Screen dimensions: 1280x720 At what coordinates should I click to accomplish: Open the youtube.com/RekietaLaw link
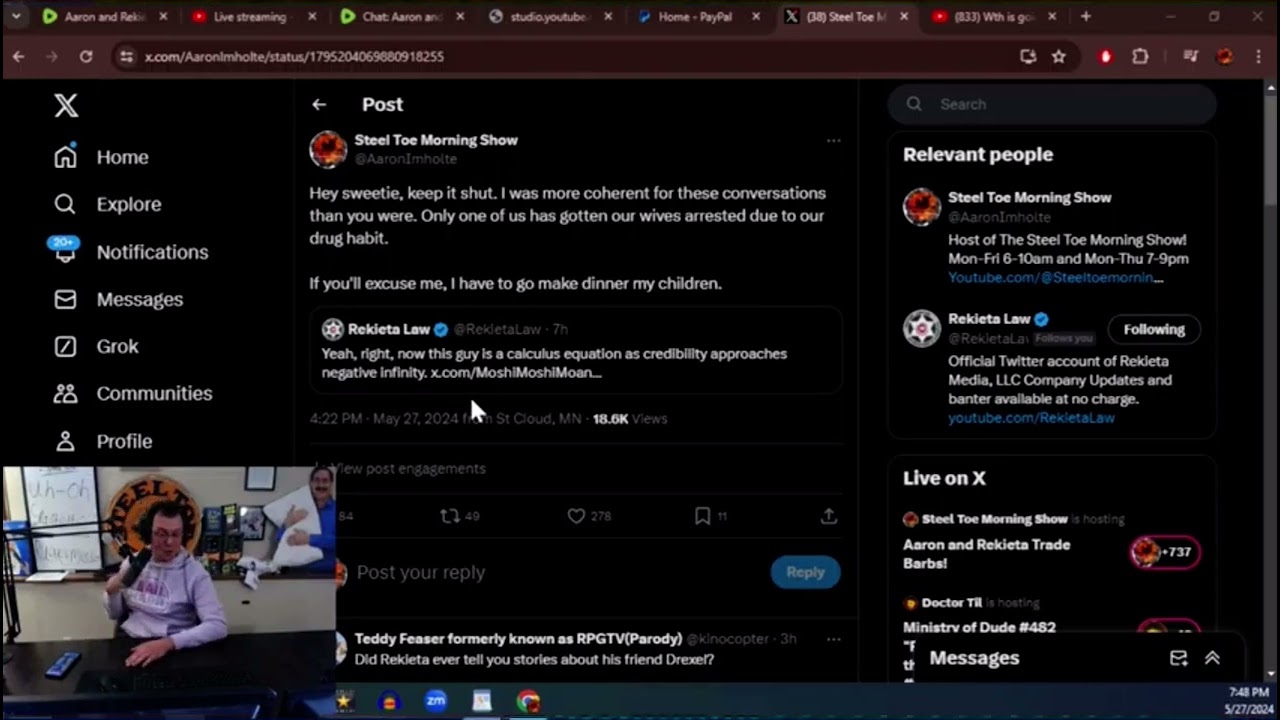coord(1031,418)
